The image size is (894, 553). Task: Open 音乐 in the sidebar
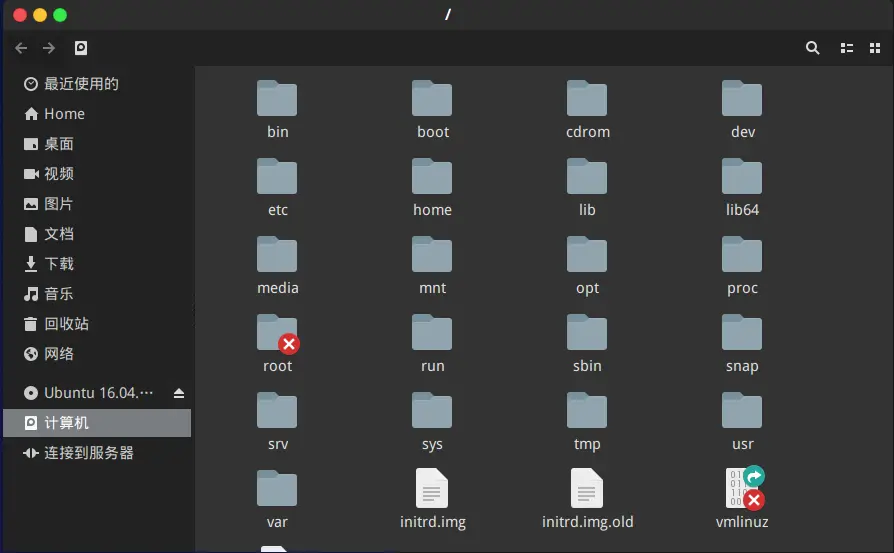[x=97, y=294]
